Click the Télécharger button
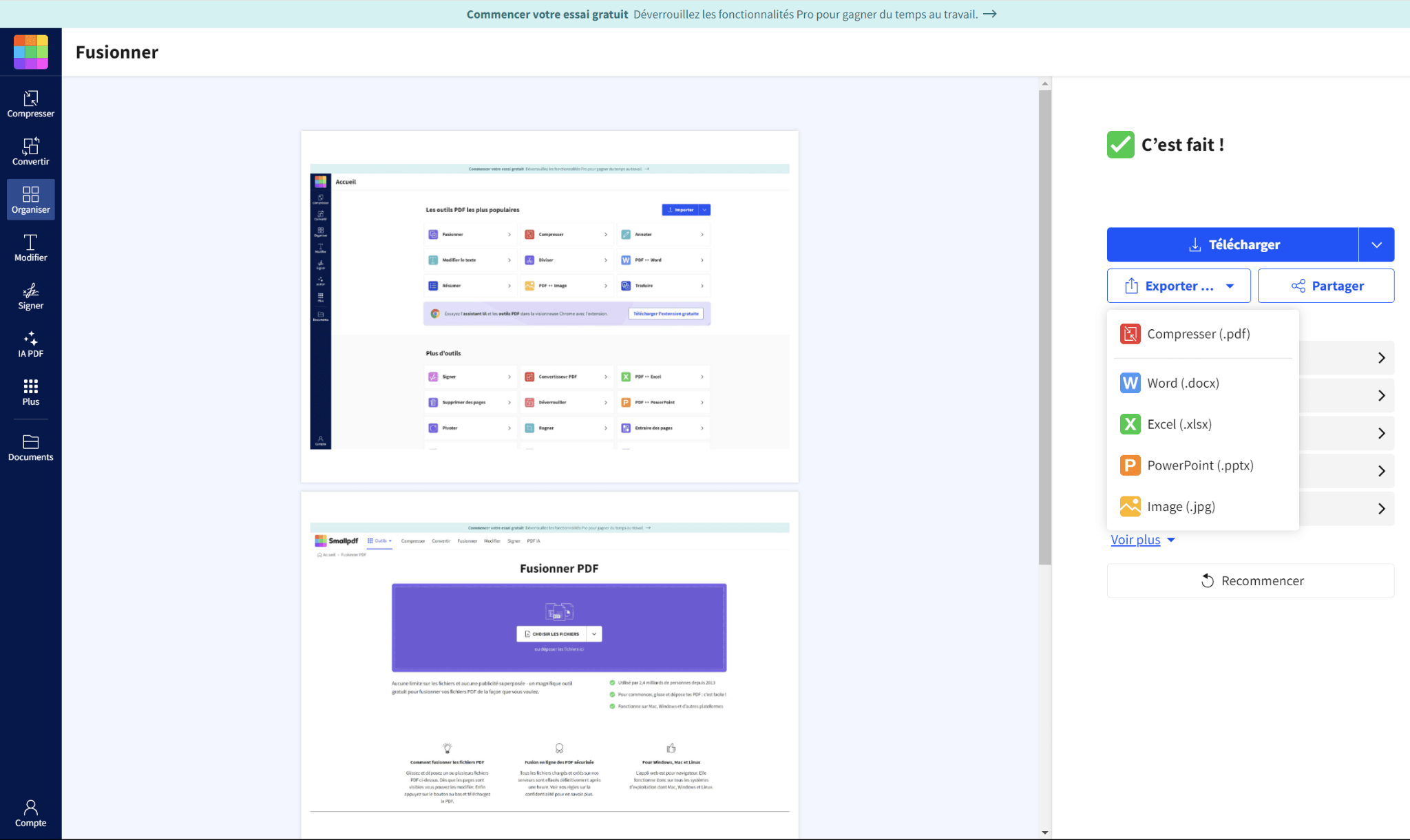Screen dimensions: 1410x840 pyautogui.click(x=1232, y=244)
